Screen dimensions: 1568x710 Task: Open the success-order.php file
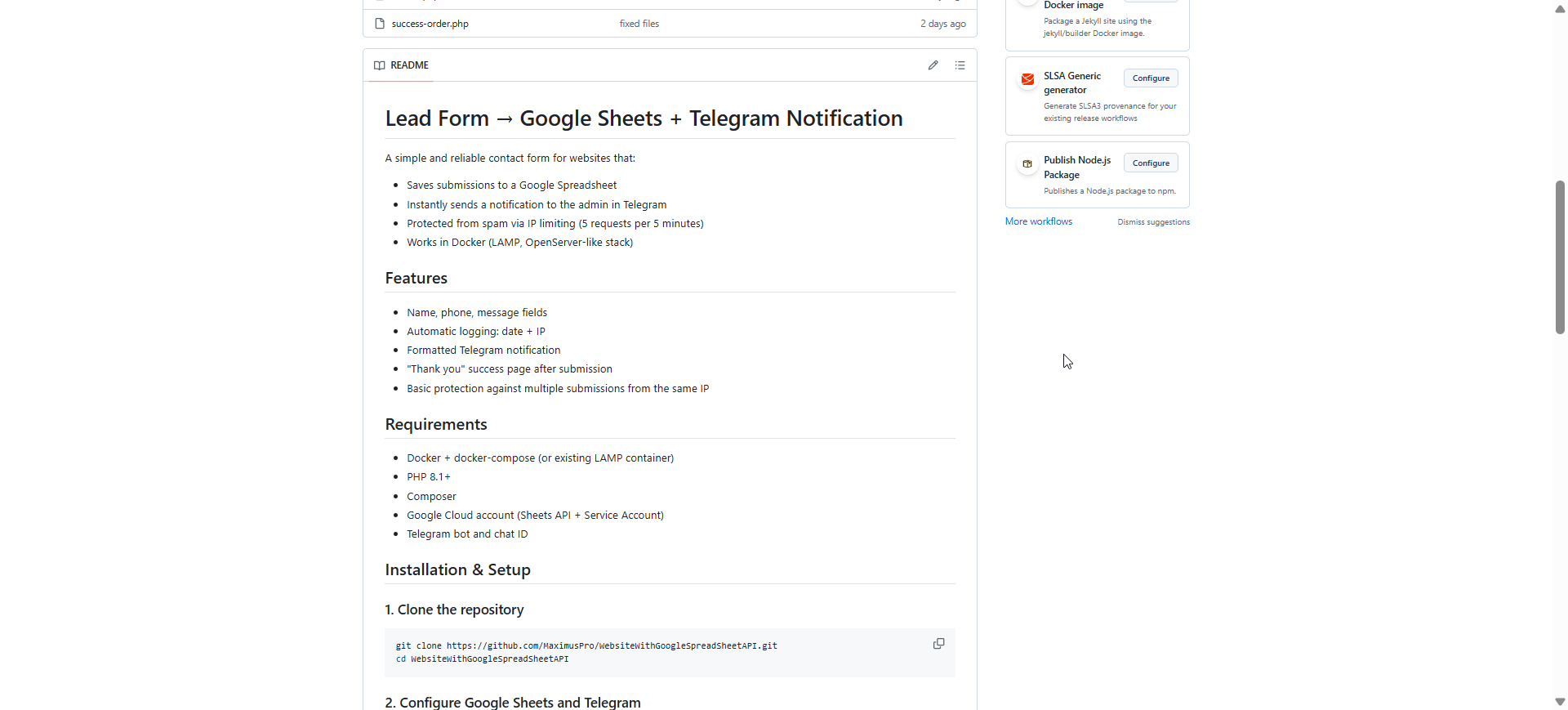point(430,24)
